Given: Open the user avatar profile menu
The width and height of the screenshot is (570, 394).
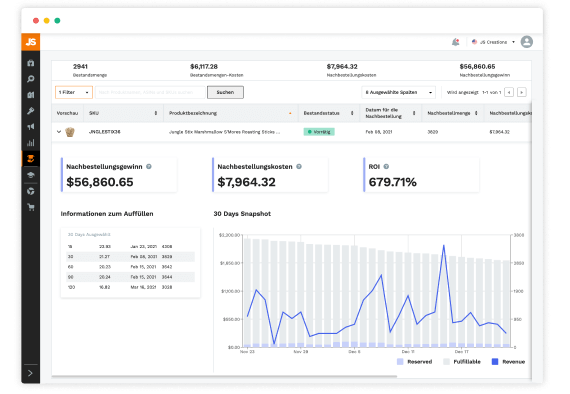Looking at the screenshot, I should (x=526, y=42).
